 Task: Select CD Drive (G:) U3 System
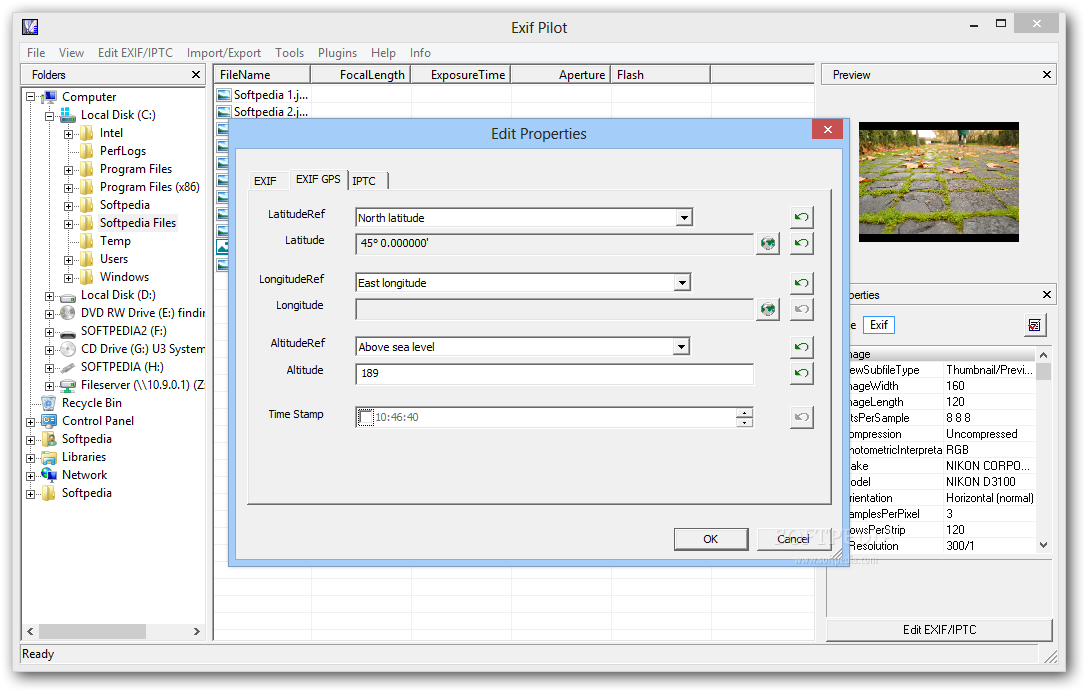(x=143, y=349)
